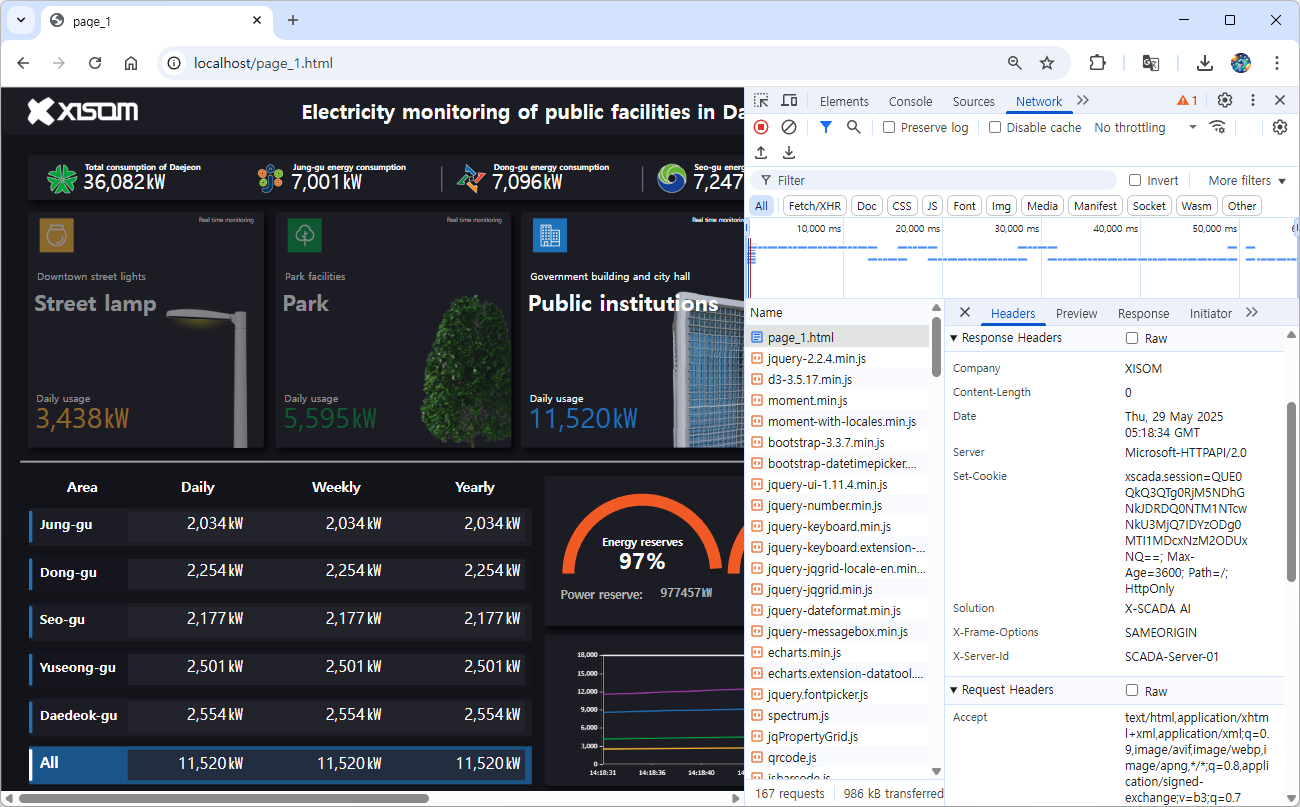Clear the network log
Viewport: 1300px width, 807px height.
(789, 127)
